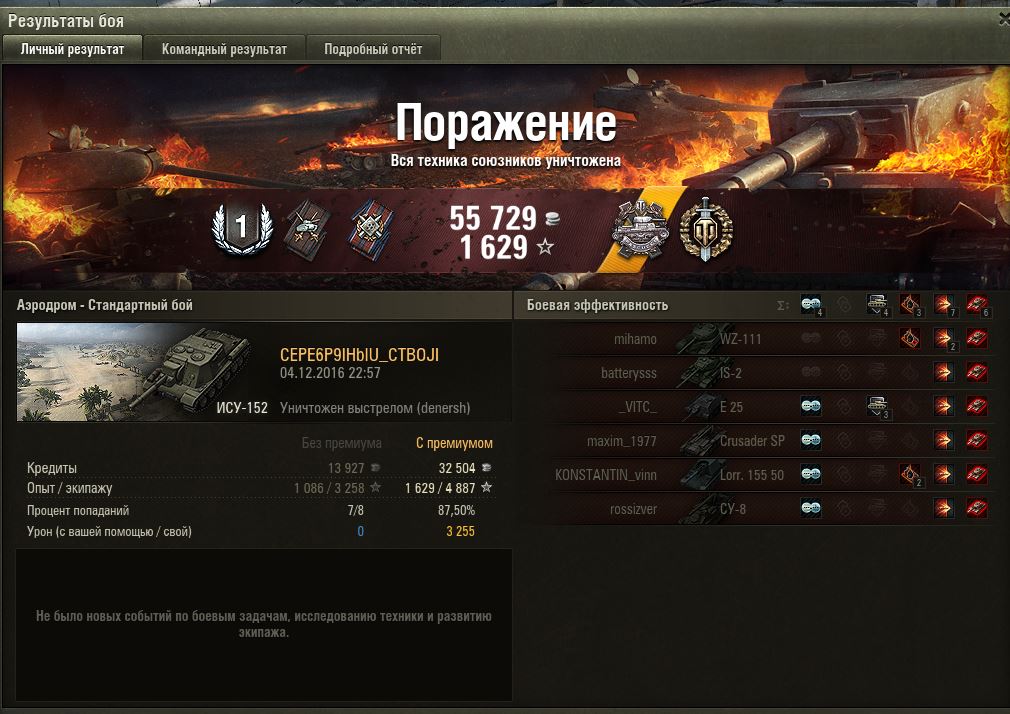Screen dimensions: 1010x714
Task: Click the С премиумом column header
Action: [x=454, y=443]
